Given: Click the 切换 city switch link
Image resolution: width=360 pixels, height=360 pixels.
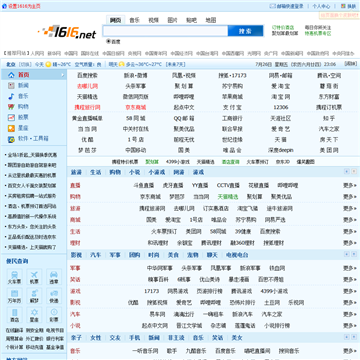Looking at the screenshot, I should click(x=25, y=64).
